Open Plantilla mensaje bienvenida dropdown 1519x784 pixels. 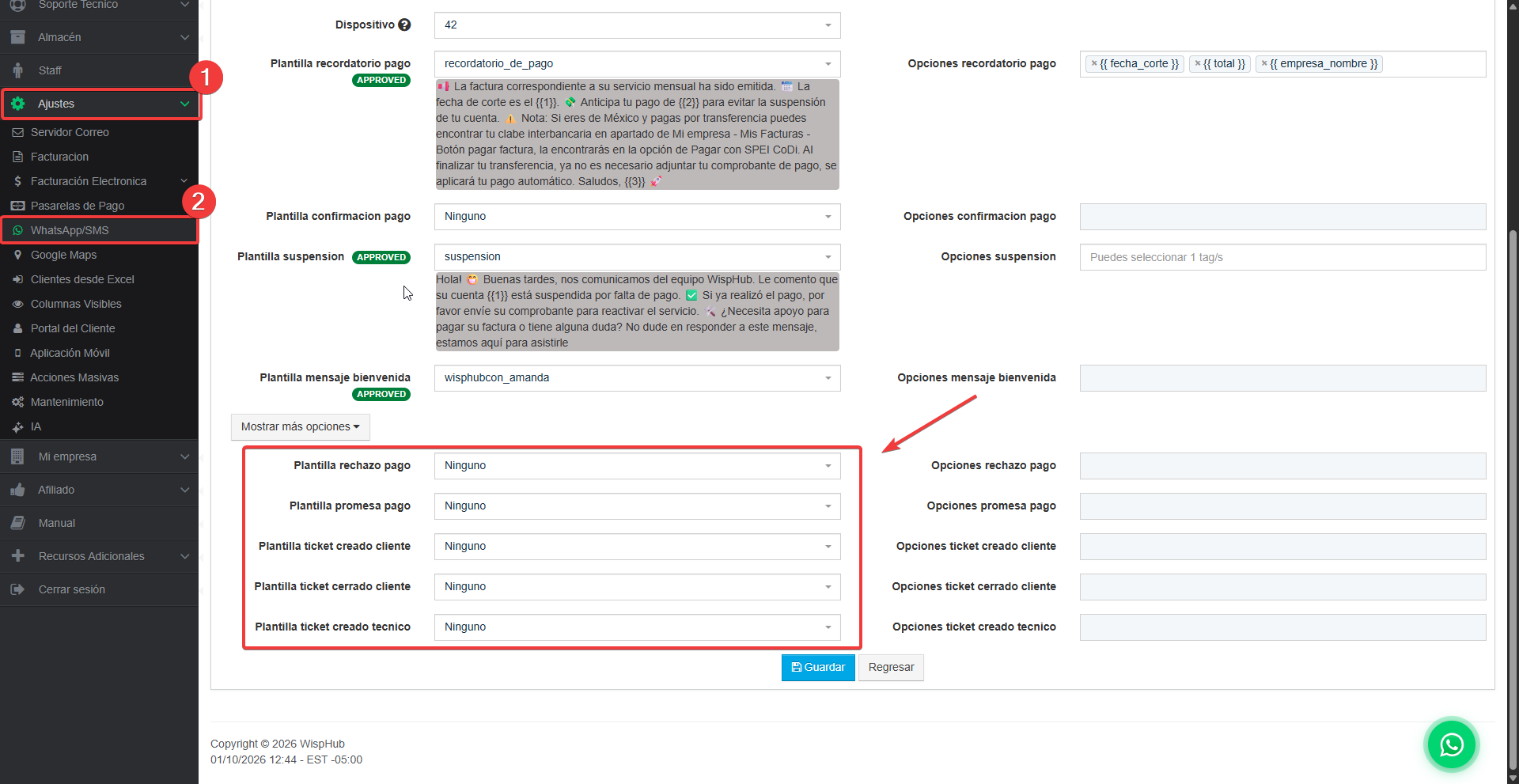[x=637, y=378]
